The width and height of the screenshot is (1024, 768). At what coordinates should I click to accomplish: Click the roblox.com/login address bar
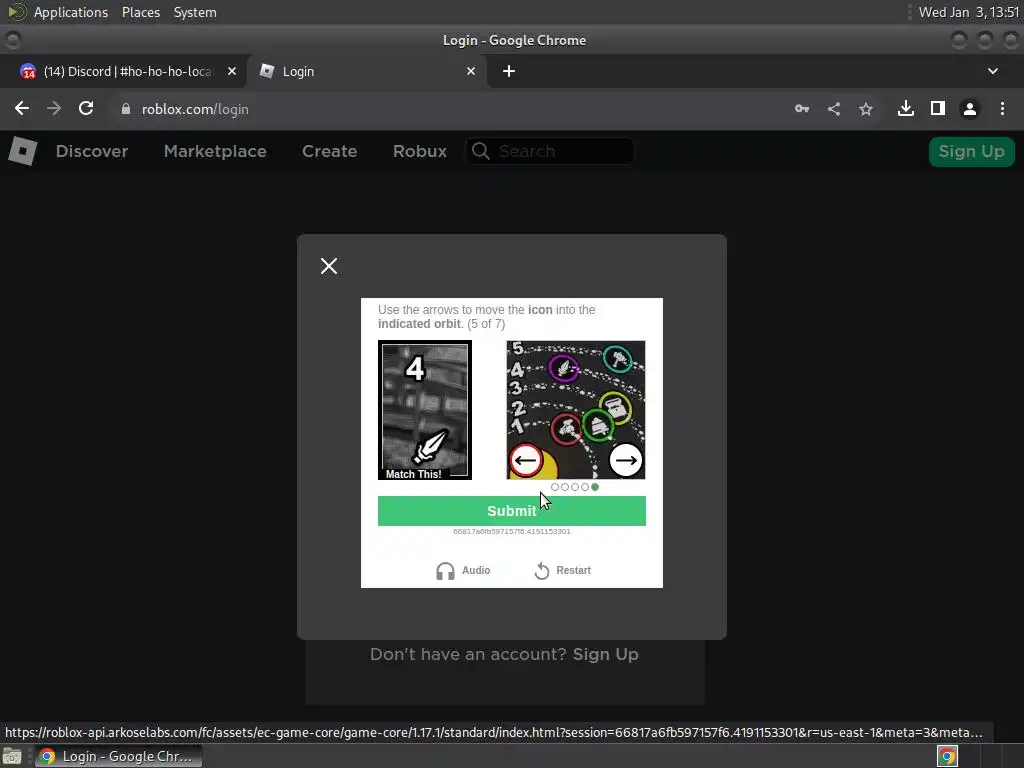pos(195,109)
